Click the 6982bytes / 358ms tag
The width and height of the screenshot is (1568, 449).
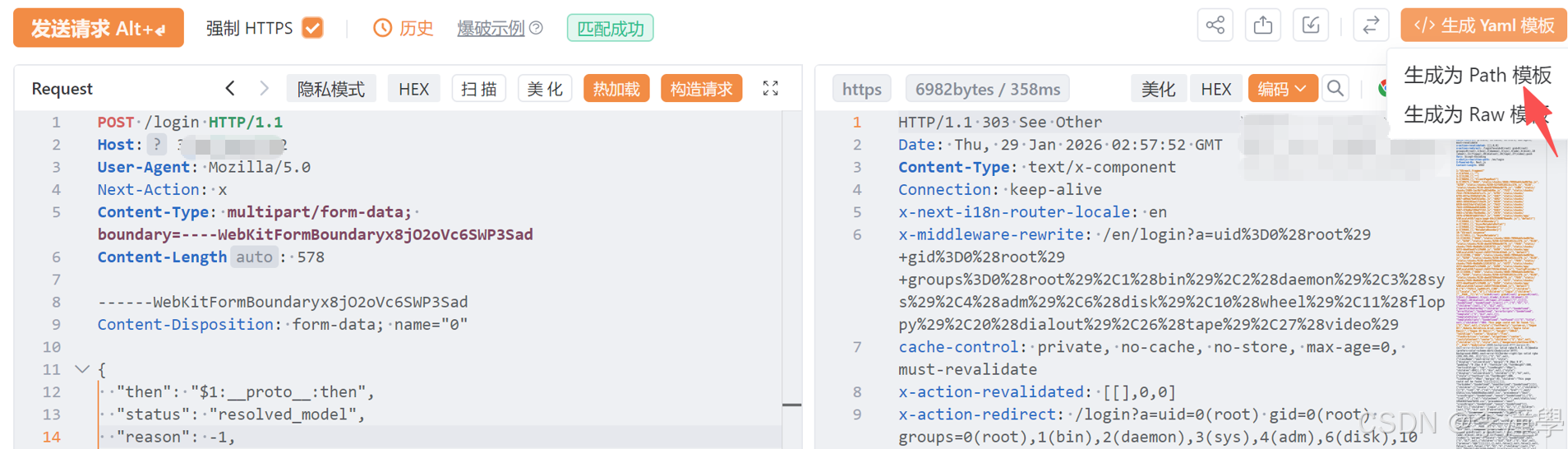[x=987, y=89]
